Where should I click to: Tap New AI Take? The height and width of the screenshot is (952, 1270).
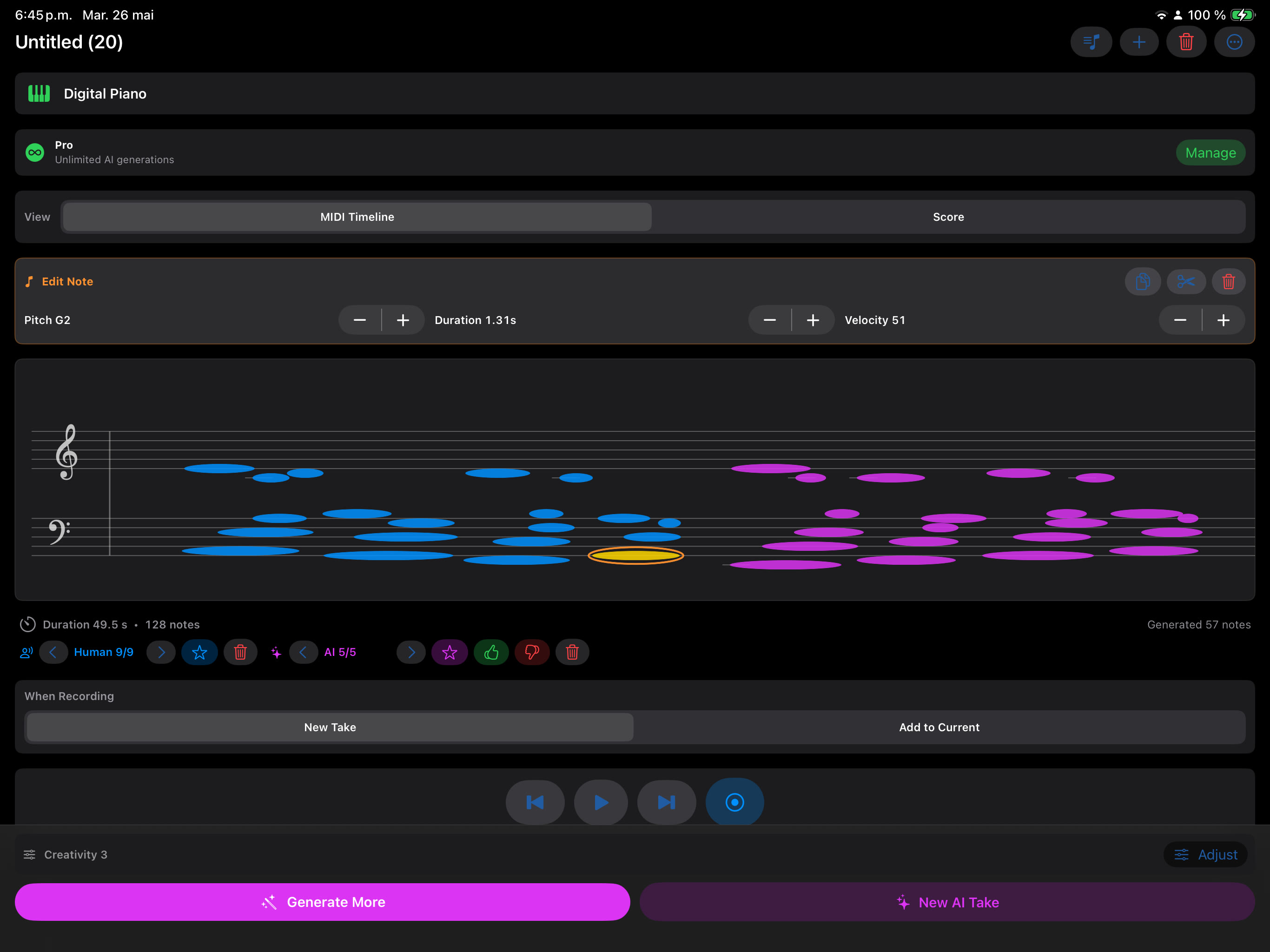[947, 902]
